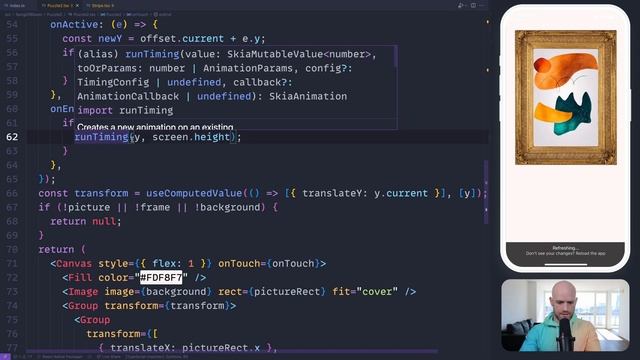Image resolution: width=640 pixels, height=360 pixels.
Task: Click the editor vertical scrollbar minimap area
Action: (x=486, y=192)
